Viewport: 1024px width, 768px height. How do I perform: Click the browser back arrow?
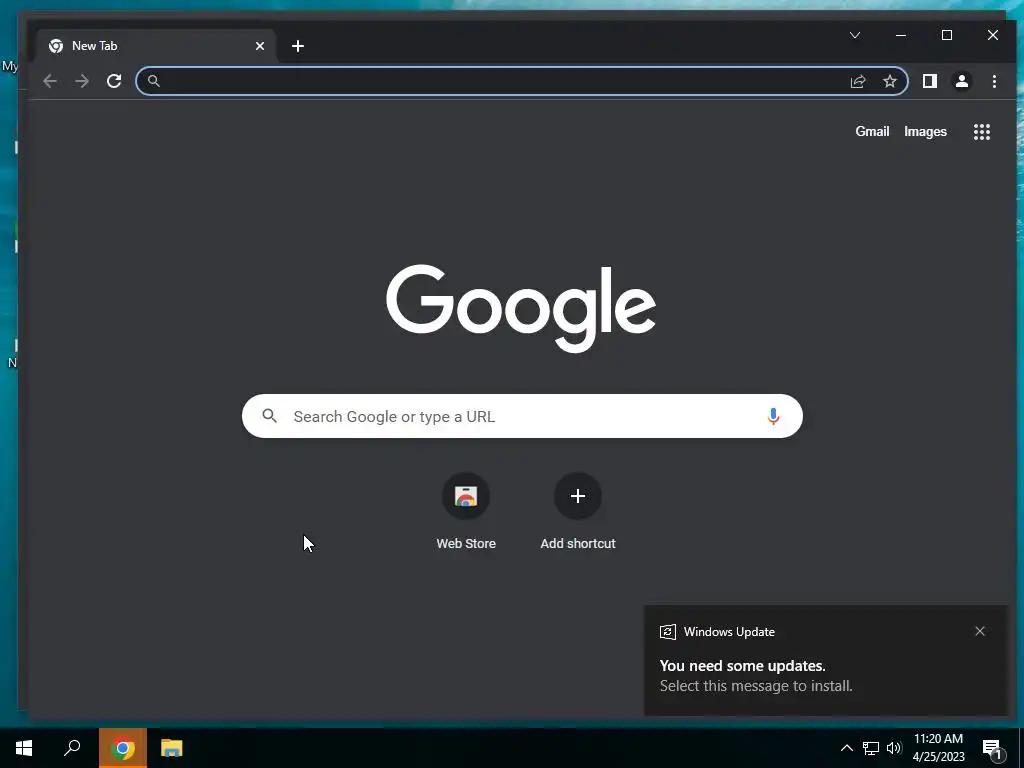pyautogui.click(x=50, y=81)
